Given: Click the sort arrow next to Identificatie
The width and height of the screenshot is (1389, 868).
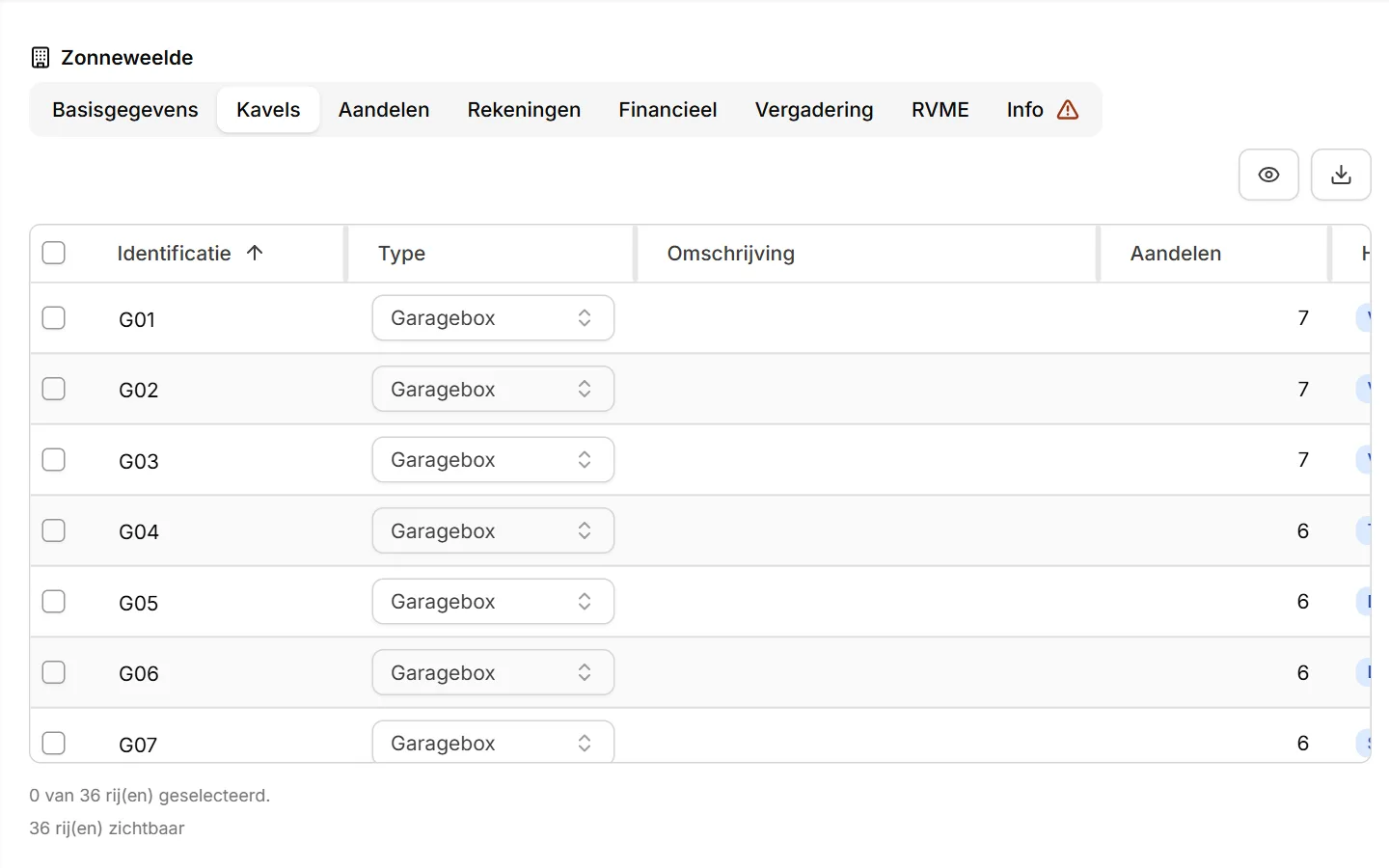Looking at the screenshot, I should (255, 253).
